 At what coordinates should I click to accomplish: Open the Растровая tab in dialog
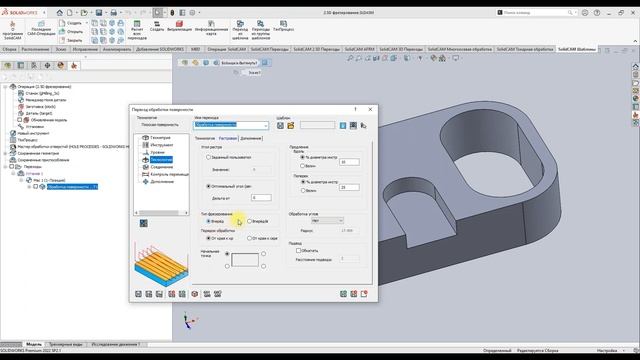click(x=228, y=138)
